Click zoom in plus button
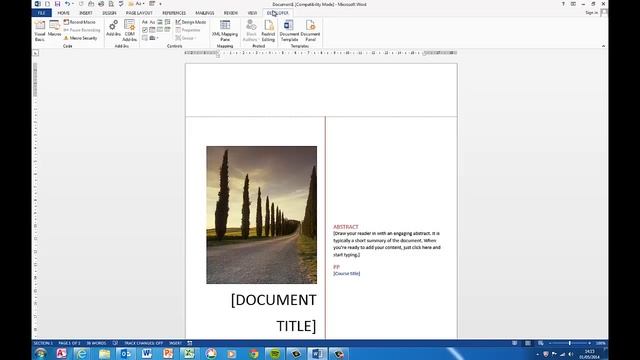Screen dimensions: 640x360 pos(590,343)
